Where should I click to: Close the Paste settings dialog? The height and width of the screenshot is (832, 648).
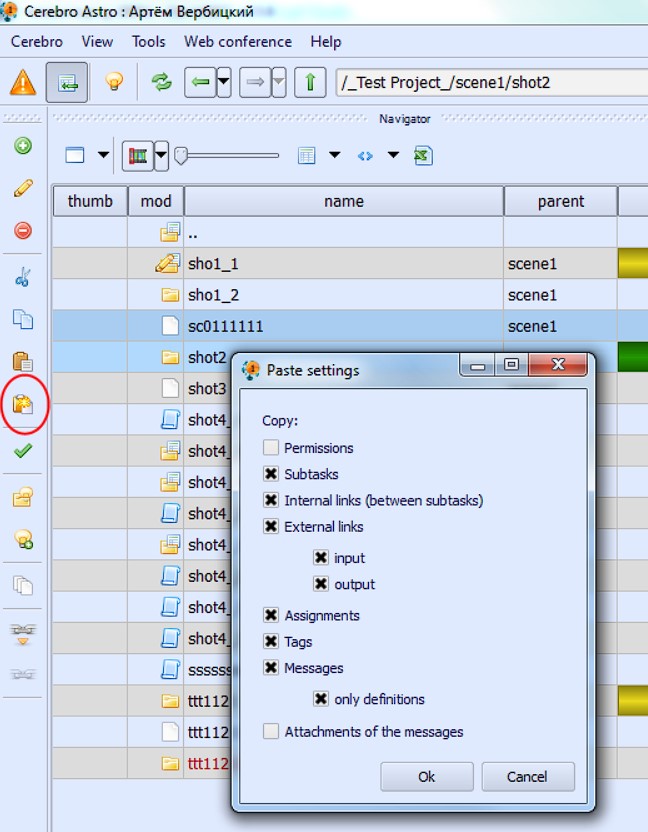[558, 365]
